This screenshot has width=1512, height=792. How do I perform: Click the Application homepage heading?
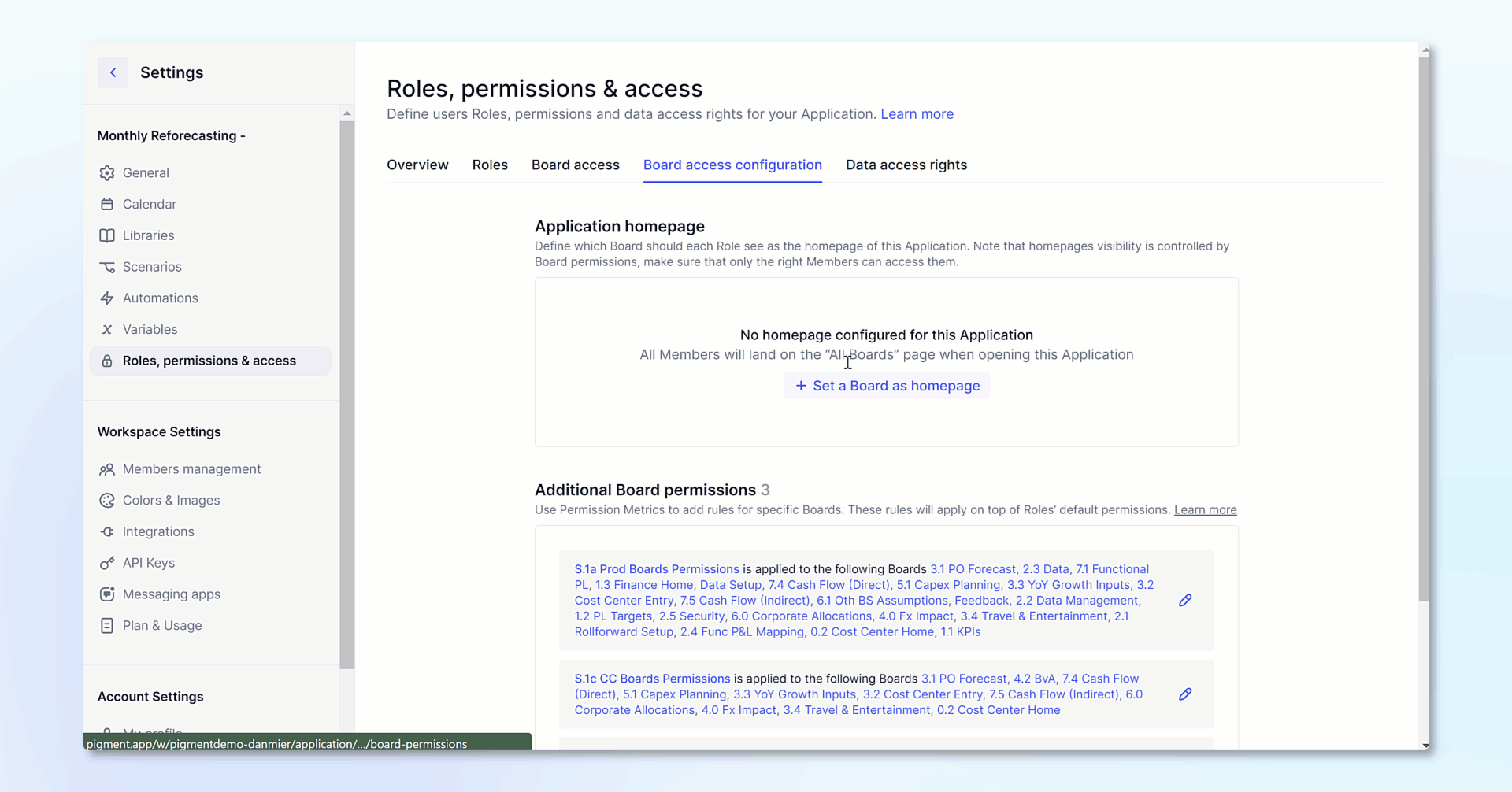click(x=620, y=227)
